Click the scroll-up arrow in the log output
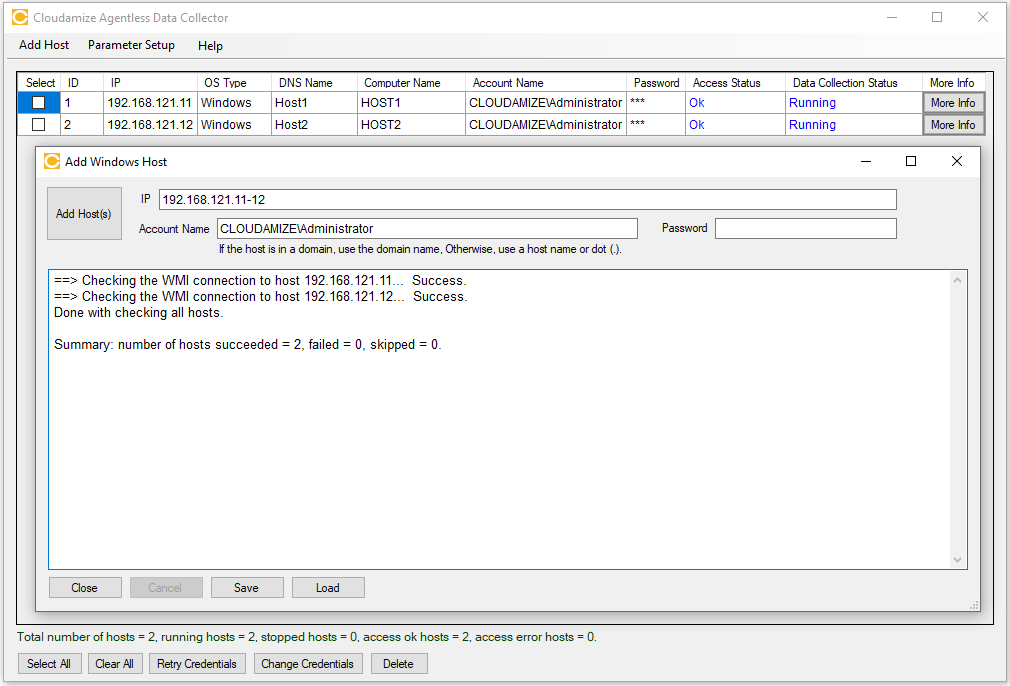 pyautogui.click(x=958, y=280)
